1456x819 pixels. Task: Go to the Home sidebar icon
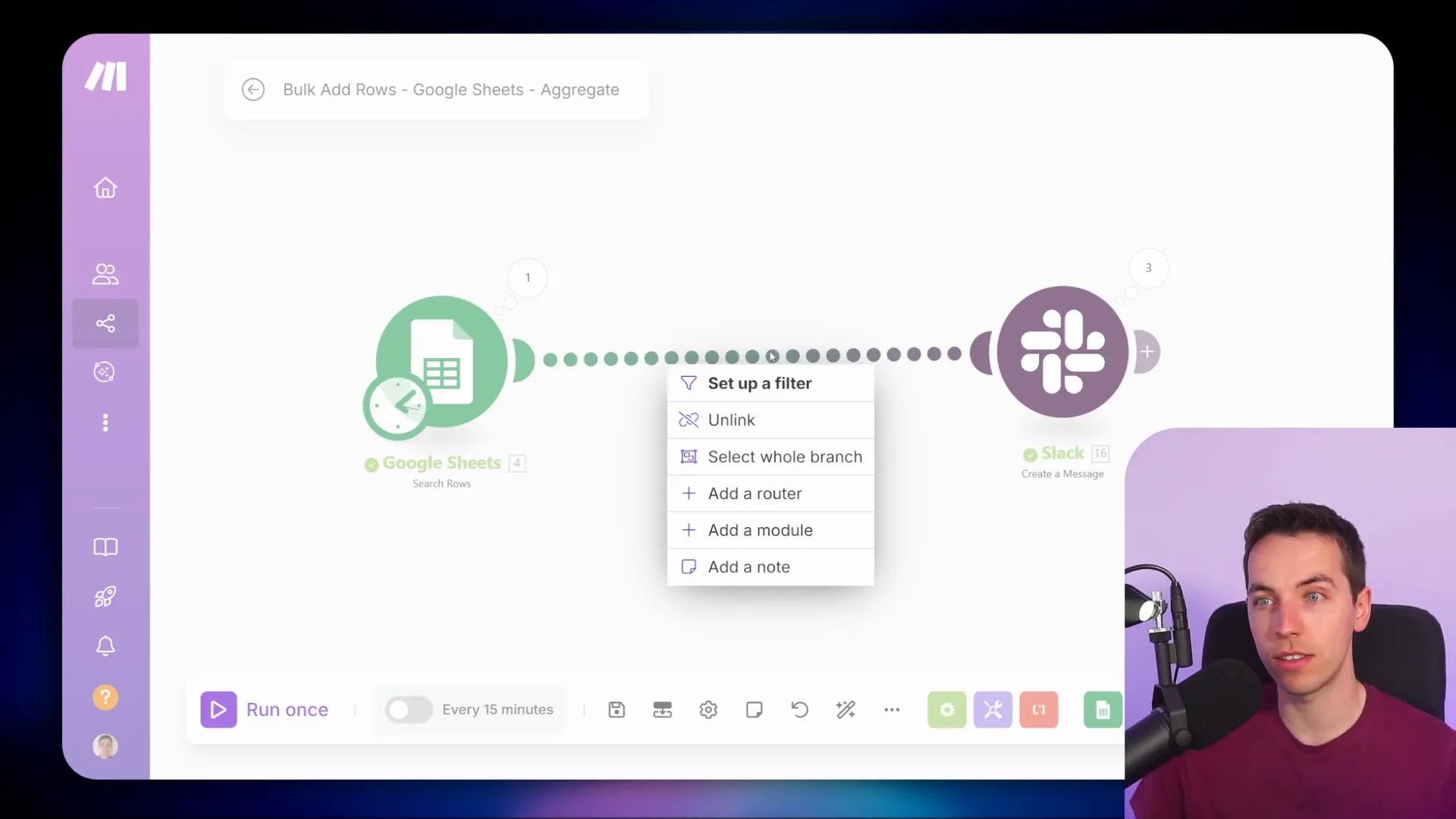pyautogui.click(x=105, y=187)
